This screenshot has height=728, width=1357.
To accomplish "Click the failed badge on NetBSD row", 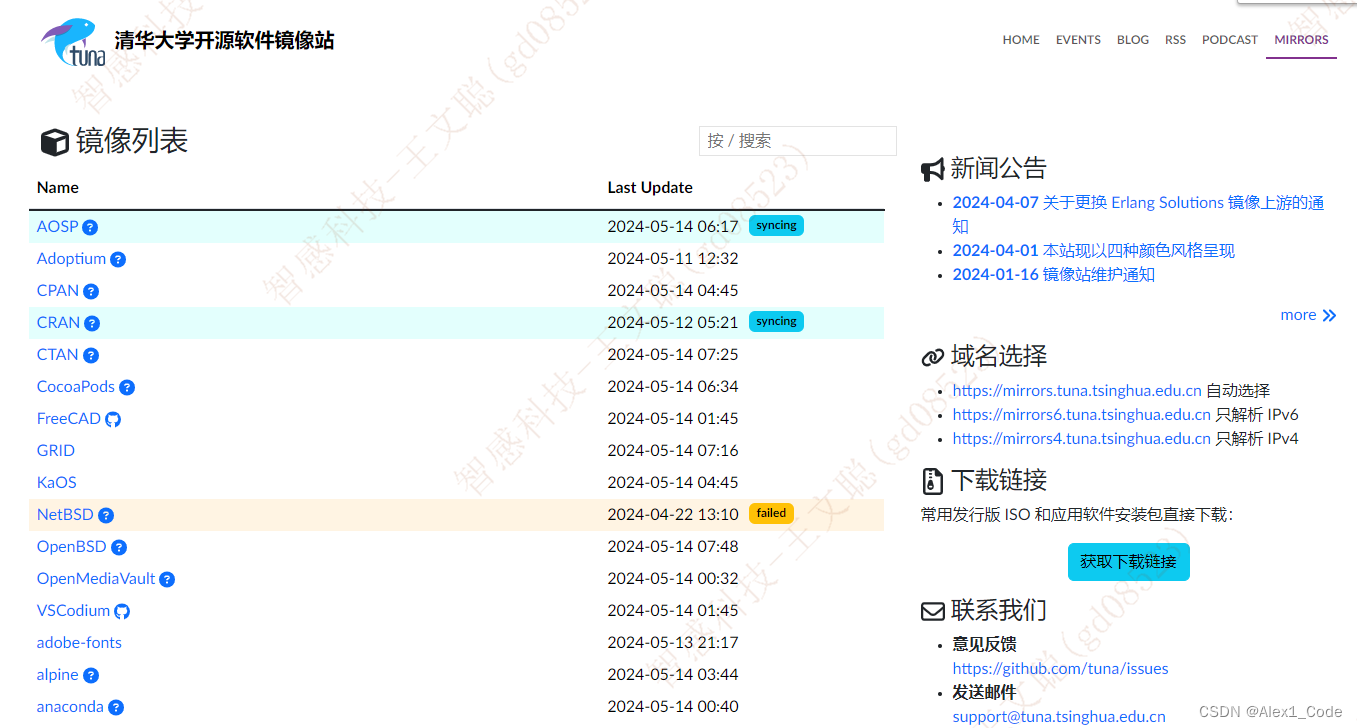I will [771, 514].
